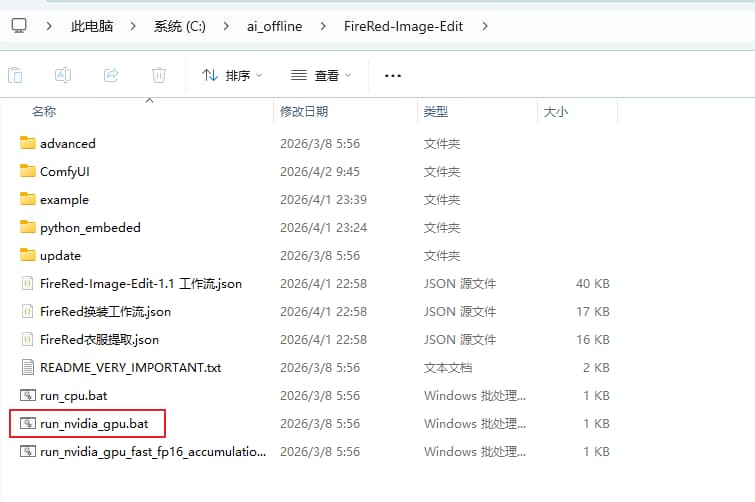Screen dimensions: 755x502
Task: Sort by the 名称 column header
Action: pos(44,112)
